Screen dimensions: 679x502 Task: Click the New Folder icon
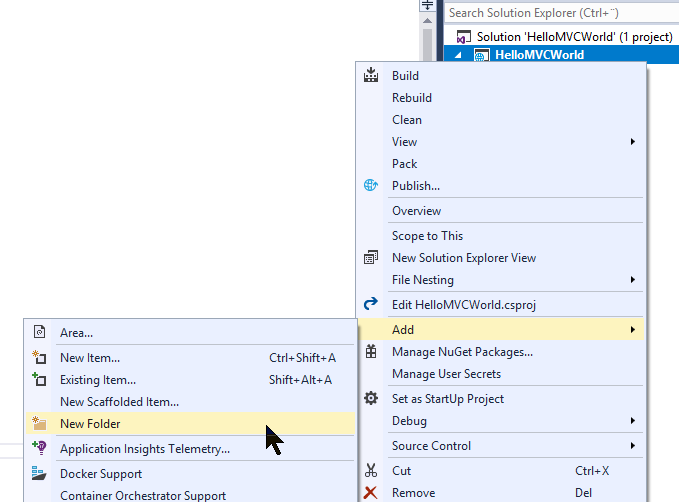click(x=39, y=423)
